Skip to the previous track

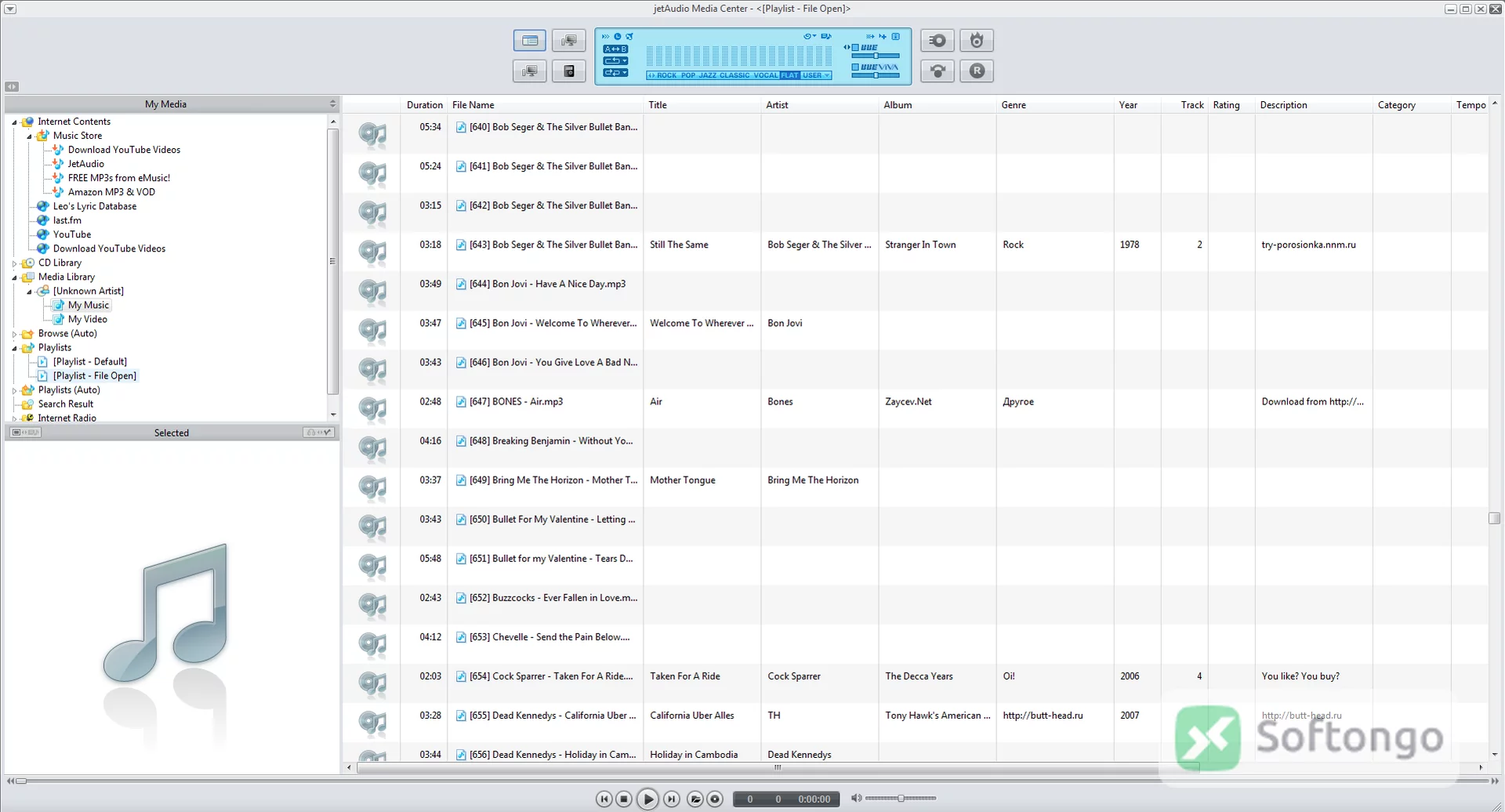tap(604, 799)
